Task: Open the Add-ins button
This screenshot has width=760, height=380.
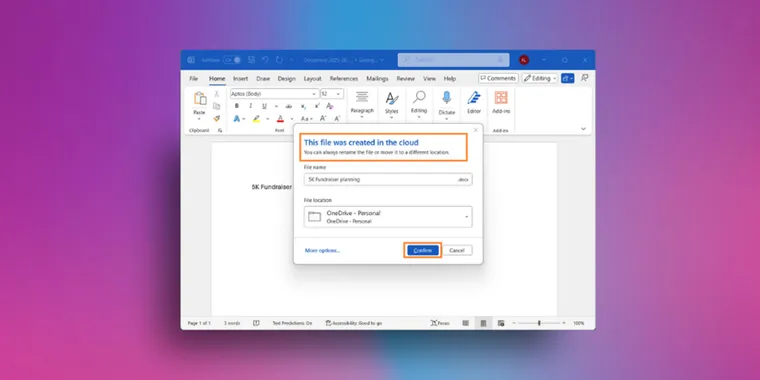Action: (501, 103)
